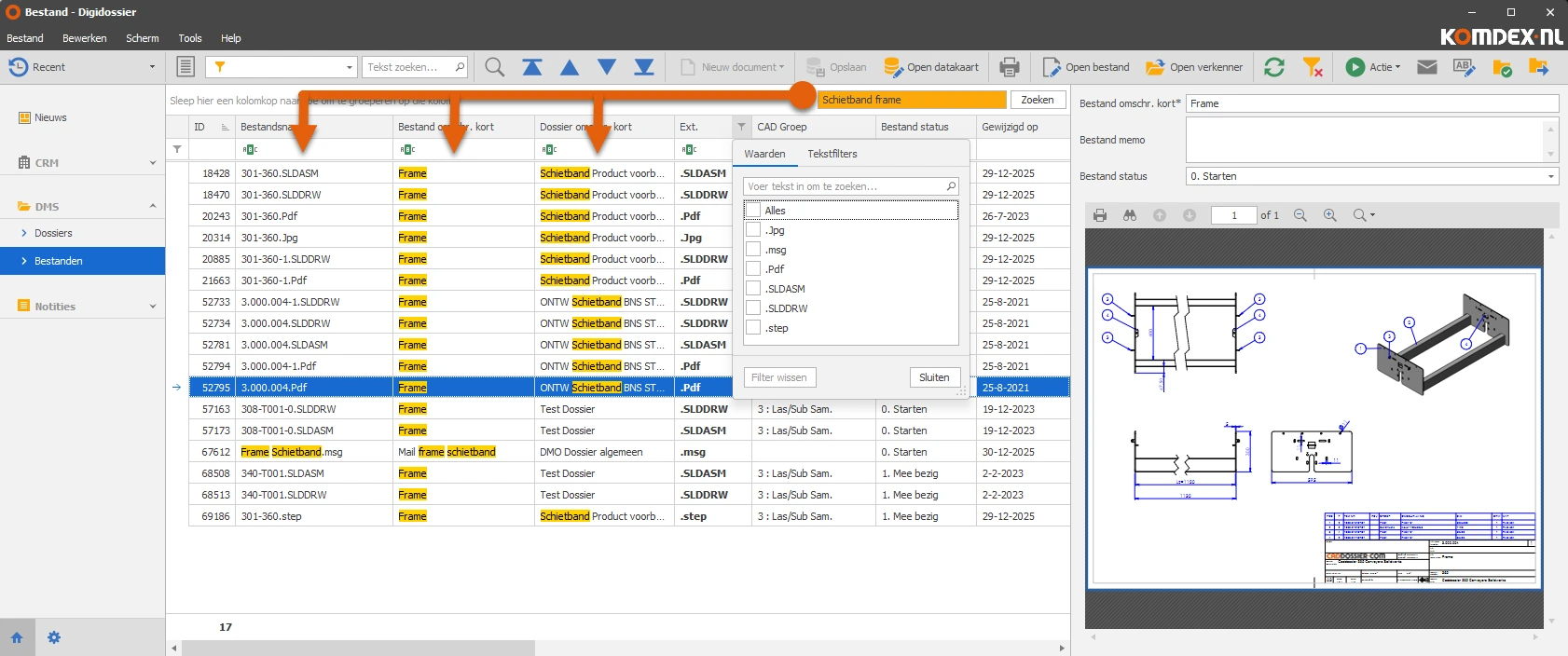Click the green refresh icon

click(1274, 67)
